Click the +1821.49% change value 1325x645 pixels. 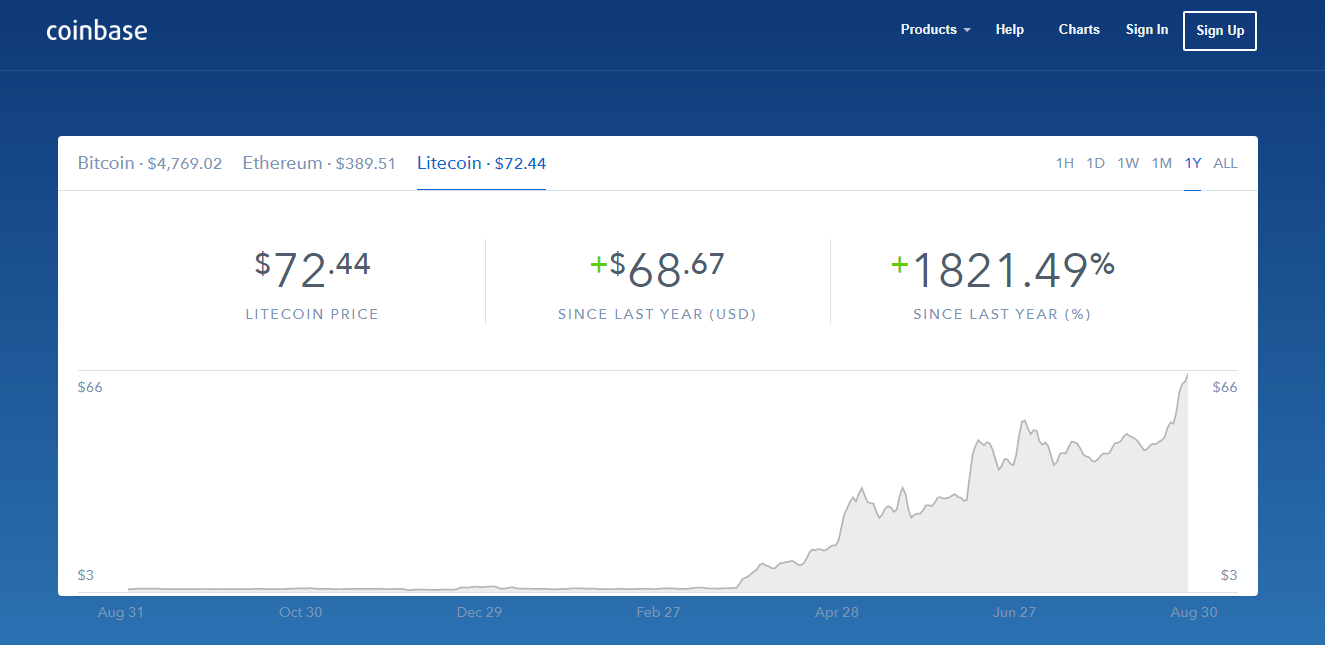pos(1002,270)
